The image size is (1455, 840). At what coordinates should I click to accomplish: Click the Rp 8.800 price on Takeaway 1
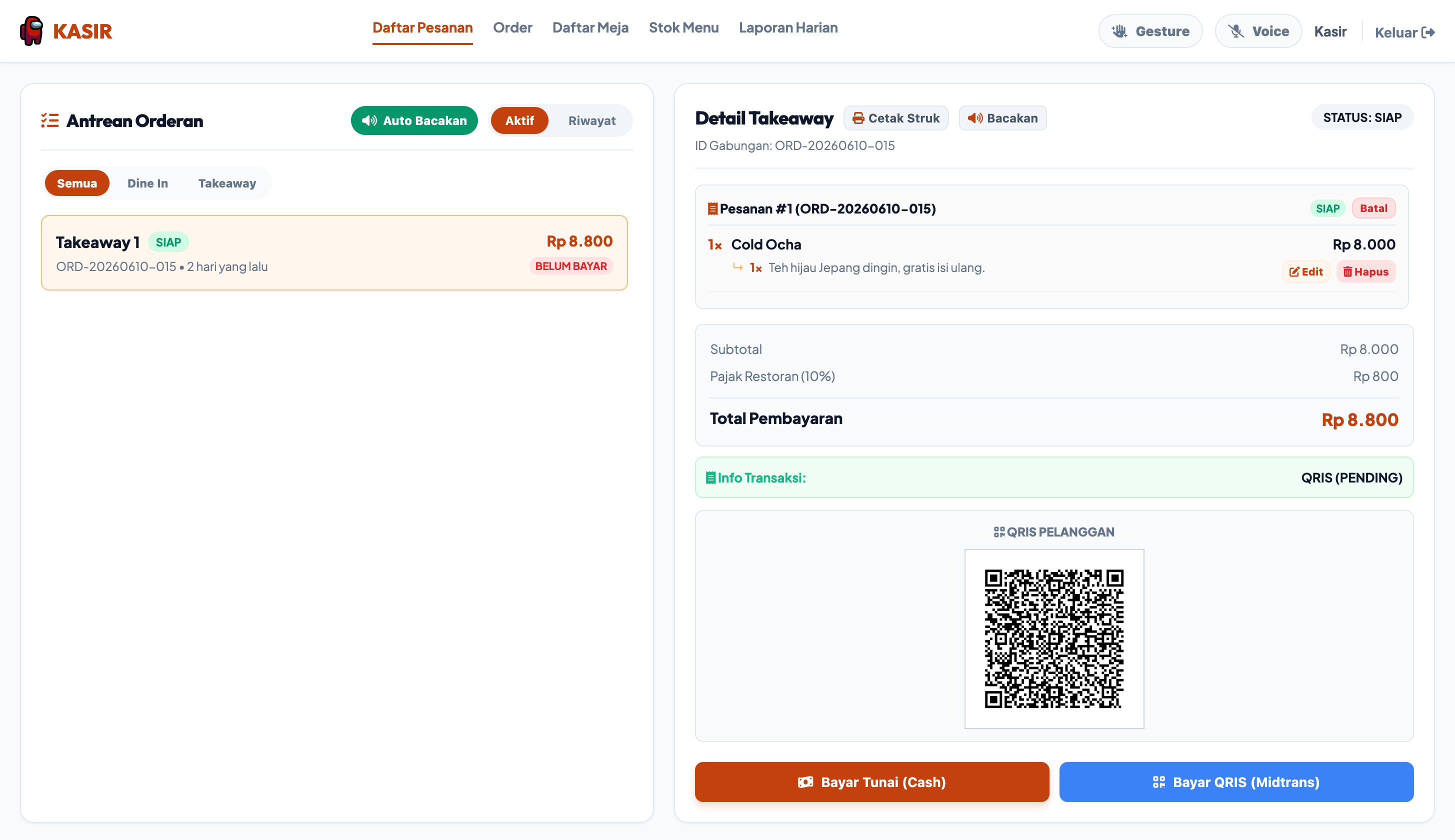tap(579, 241)
